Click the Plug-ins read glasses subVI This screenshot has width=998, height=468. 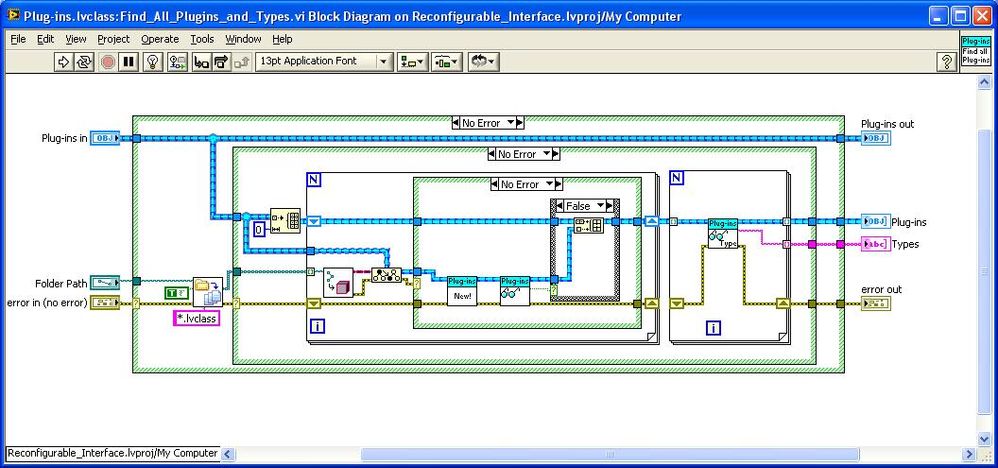pos(515,291)
